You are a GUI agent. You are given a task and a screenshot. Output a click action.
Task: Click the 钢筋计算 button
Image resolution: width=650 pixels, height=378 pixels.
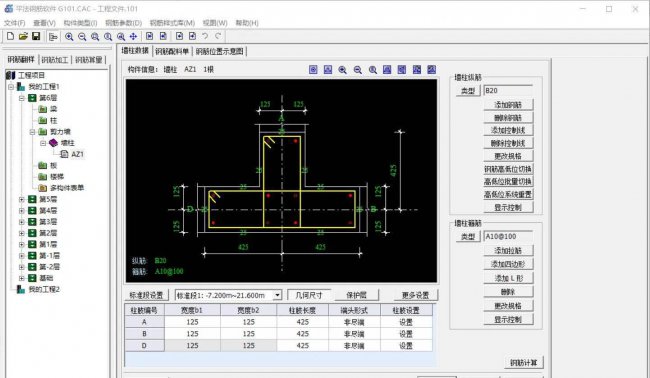coord(524,363)
